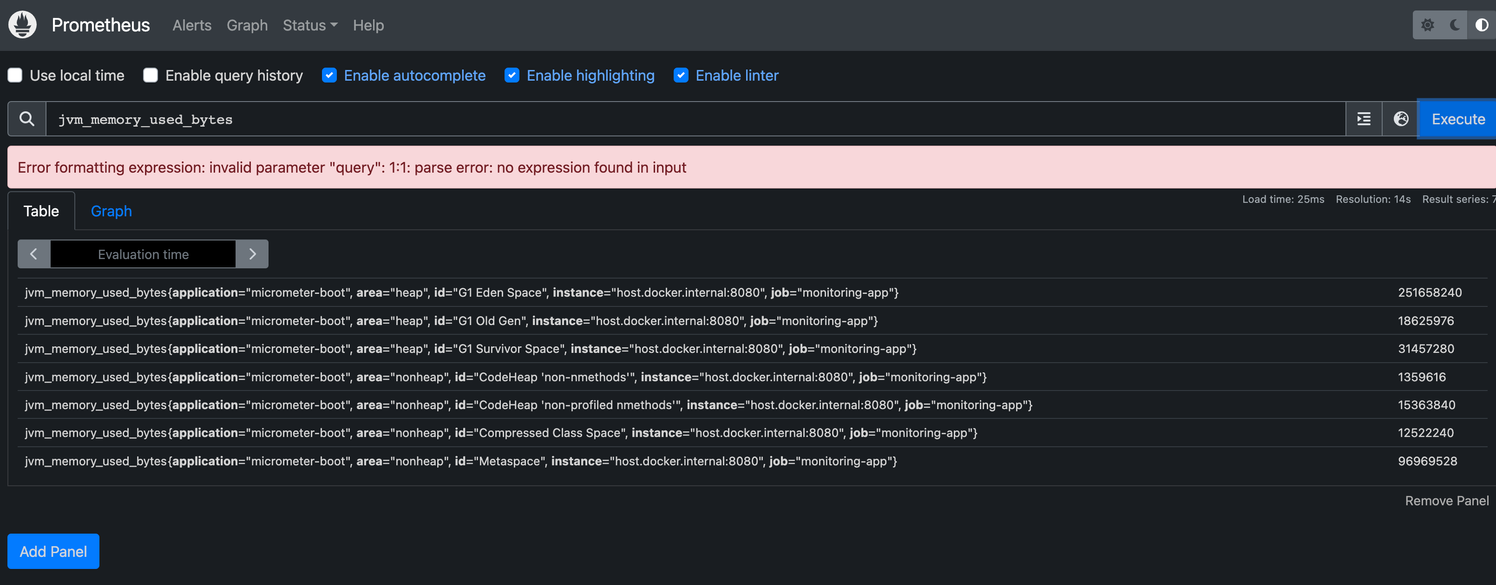Click the Remove Panel link

point(1446,500)
